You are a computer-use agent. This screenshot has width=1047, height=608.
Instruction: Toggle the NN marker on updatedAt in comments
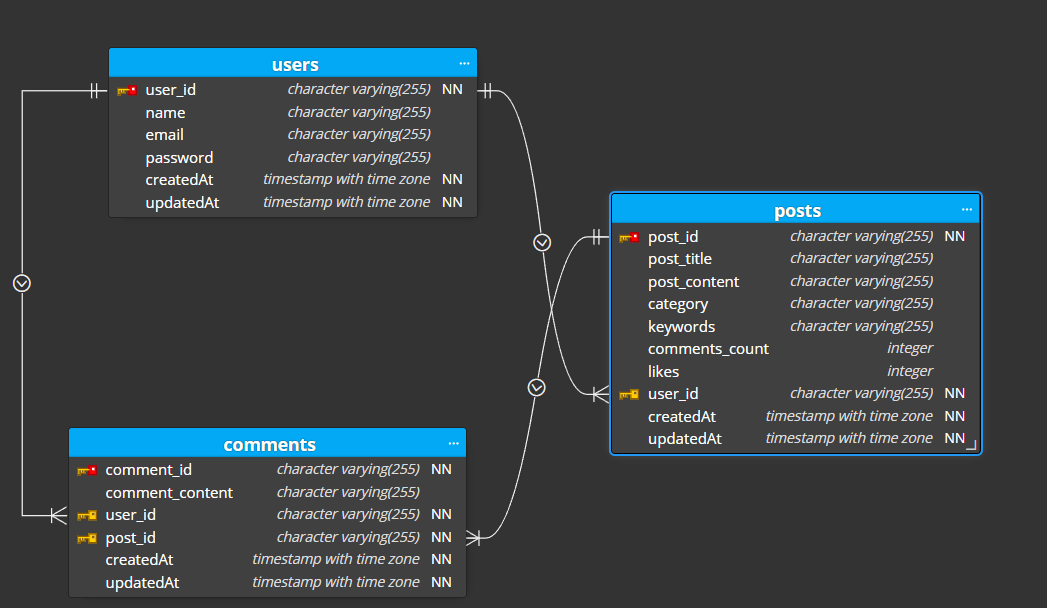coord(441,581)
